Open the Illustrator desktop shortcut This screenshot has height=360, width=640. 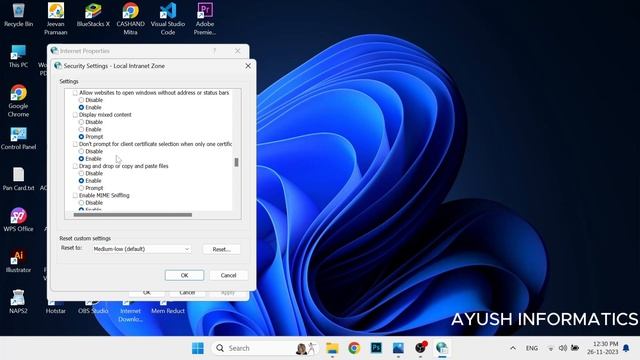[x=18, y=261]
